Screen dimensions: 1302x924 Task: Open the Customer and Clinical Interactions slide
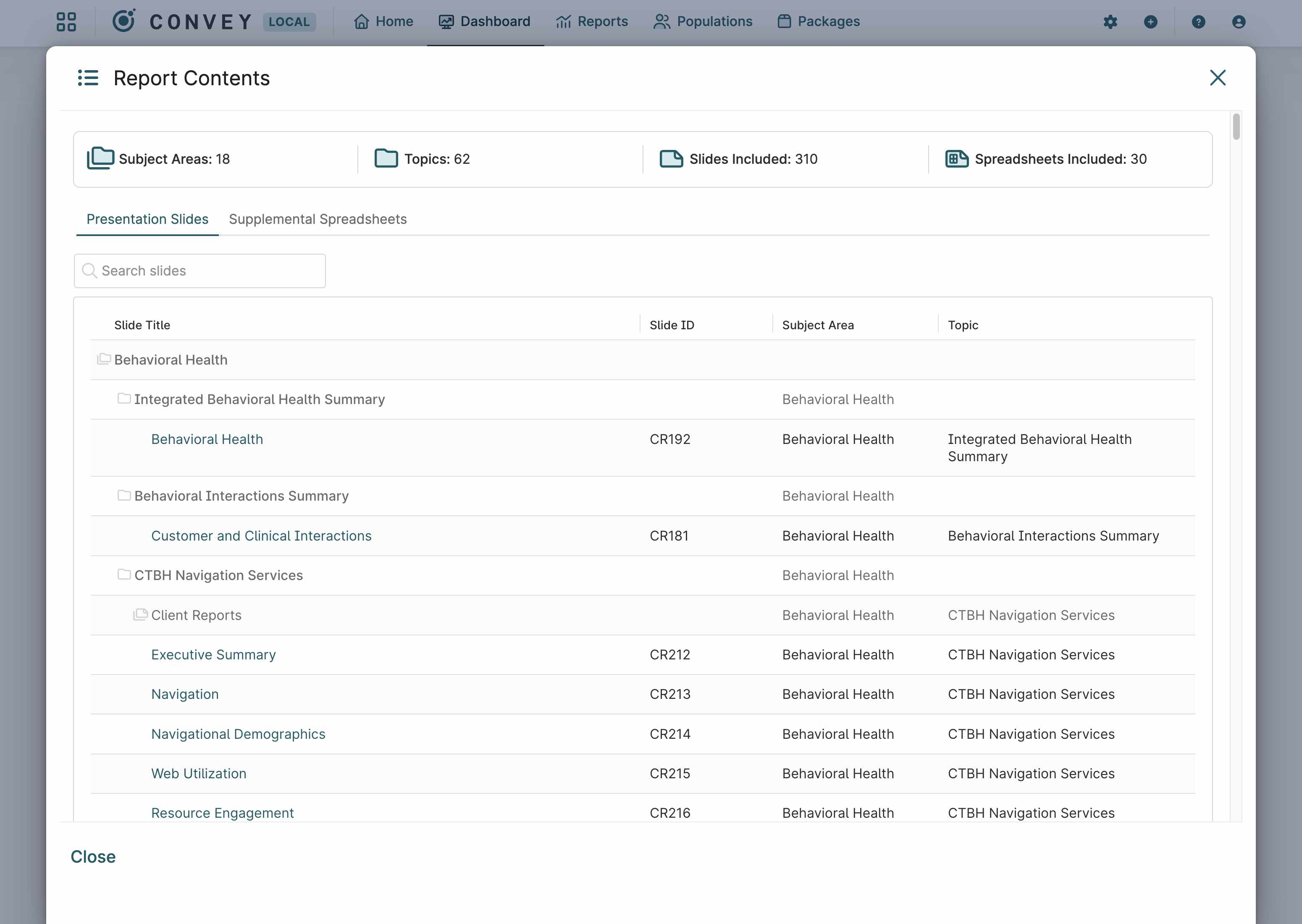point(261,535)
